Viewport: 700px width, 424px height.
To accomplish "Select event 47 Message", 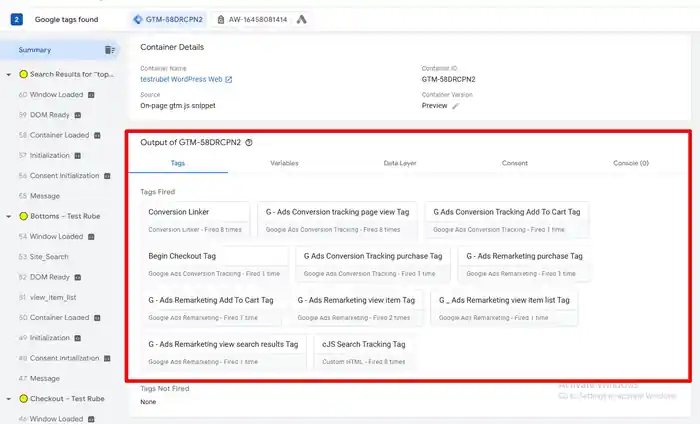I will click(x=39, y=378).
